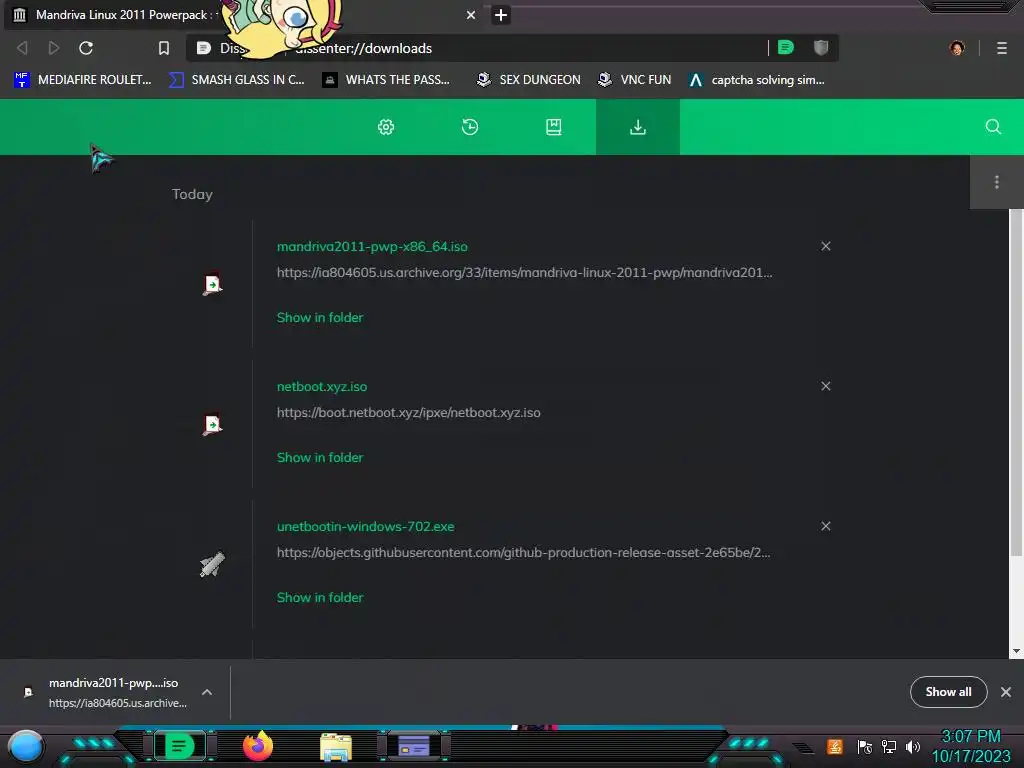Open the purple window app in taskbar
Viewport: 1024px width, 768px height.
tap(413, 746)
